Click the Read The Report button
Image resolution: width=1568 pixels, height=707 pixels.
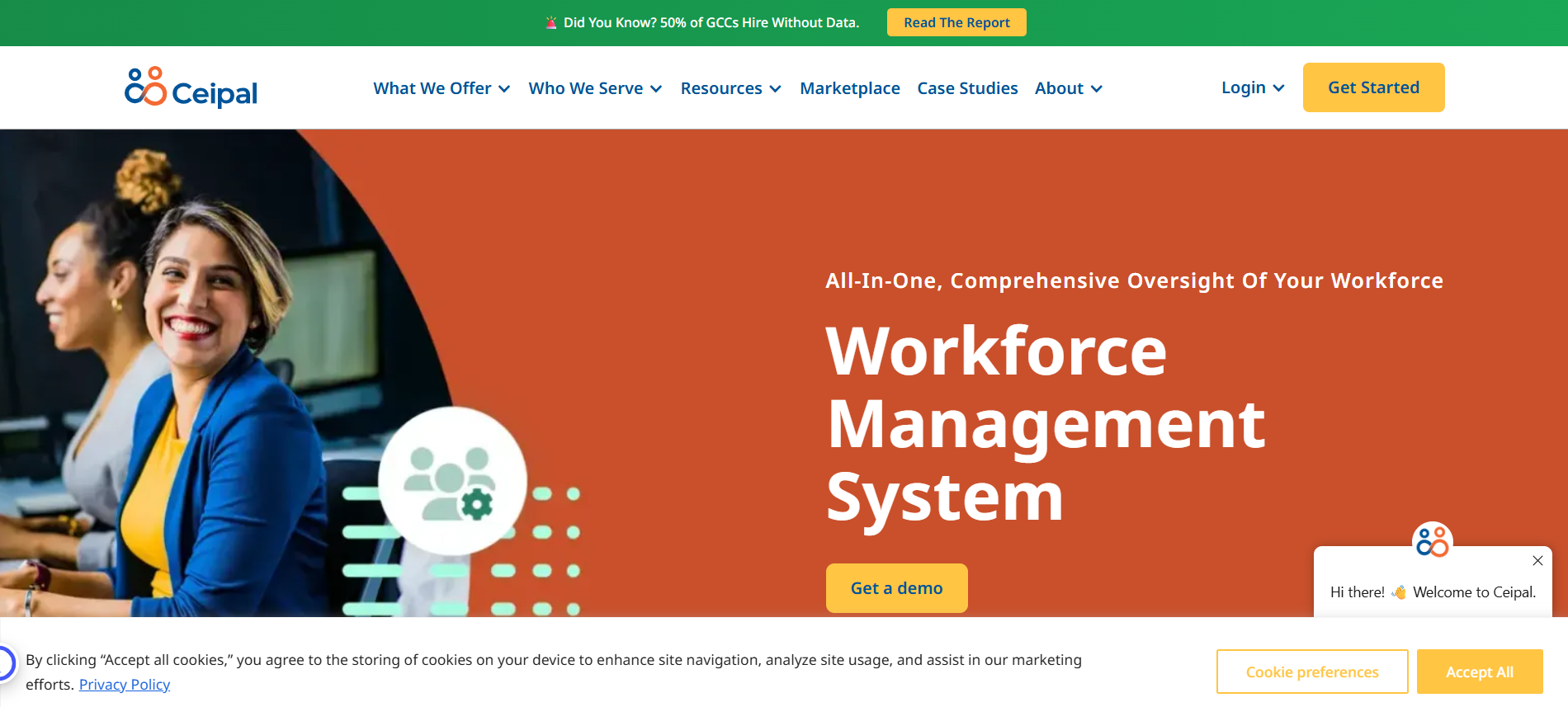tap(956, 22)
